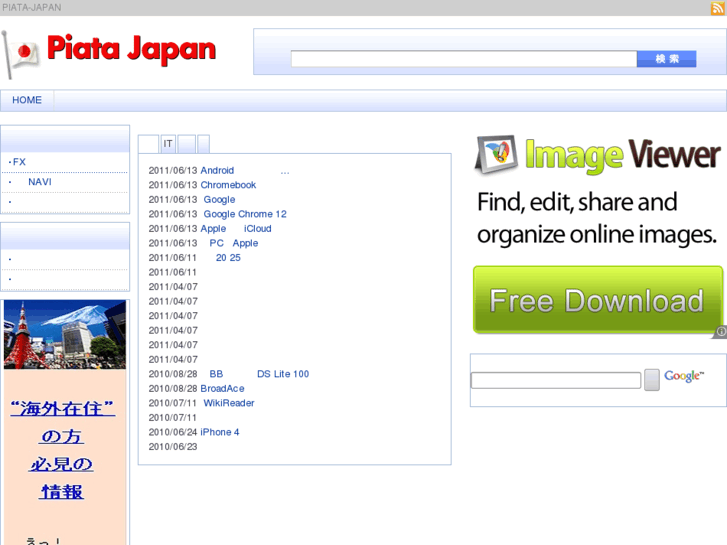Focus the Google custom search field
Screen dimensions: 727x545
click(x=555, y=380)
